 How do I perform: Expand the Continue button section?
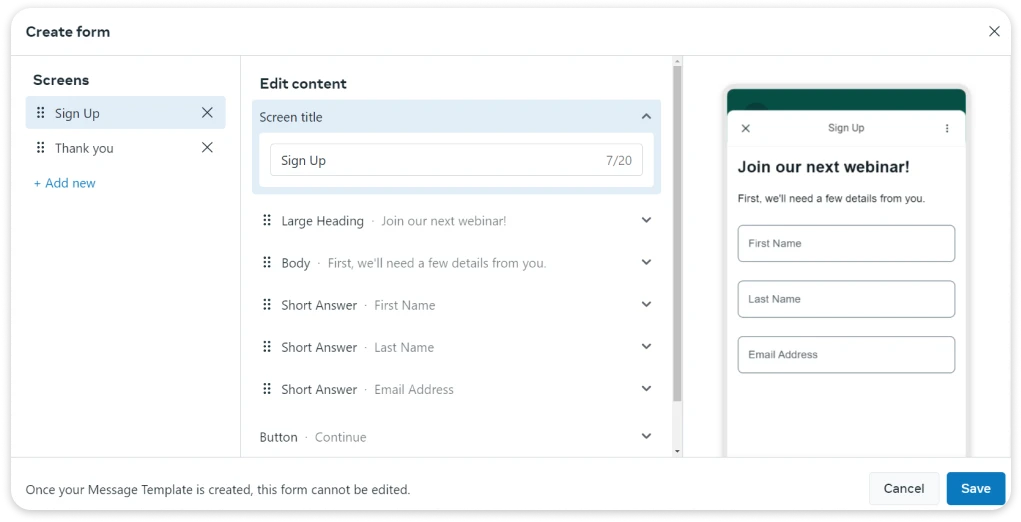pyautogui.click(x=646, y=436)
